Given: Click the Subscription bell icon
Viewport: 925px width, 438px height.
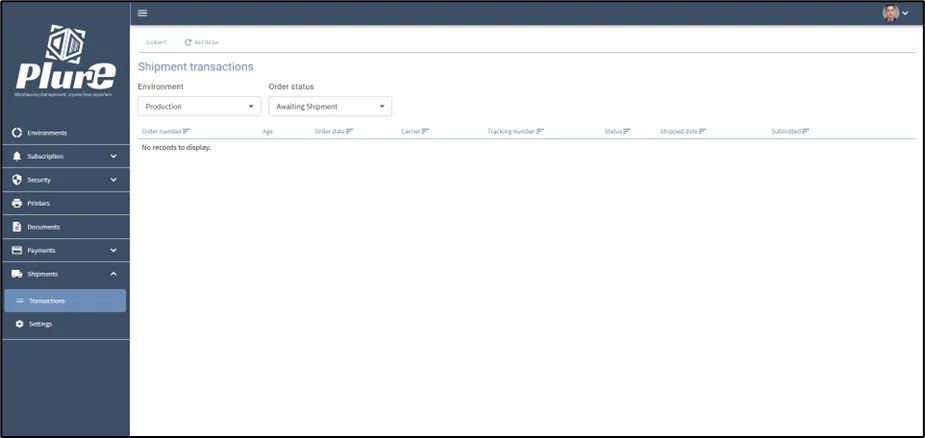Looking at the screenshot, I should pyautogui.click(x=17, y=156).
